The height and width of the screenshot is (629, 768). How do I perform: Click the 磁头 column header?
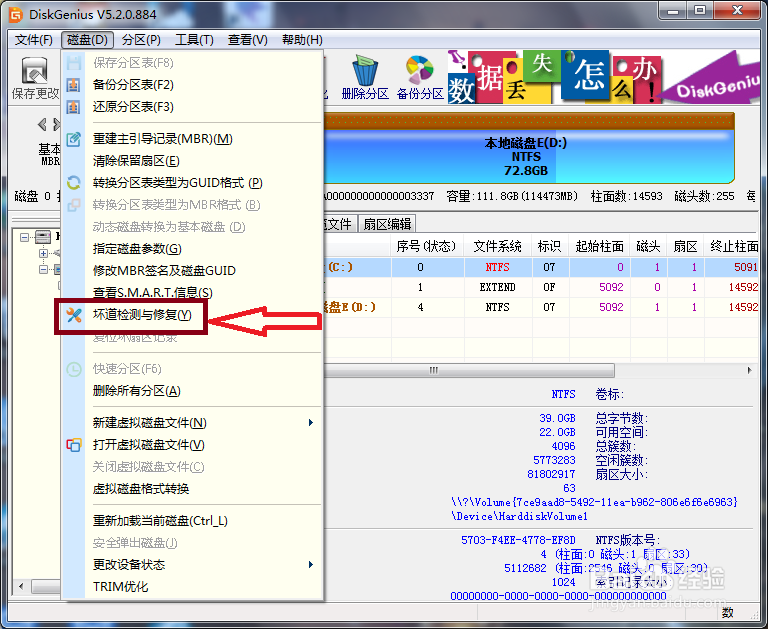coord(648,246)
